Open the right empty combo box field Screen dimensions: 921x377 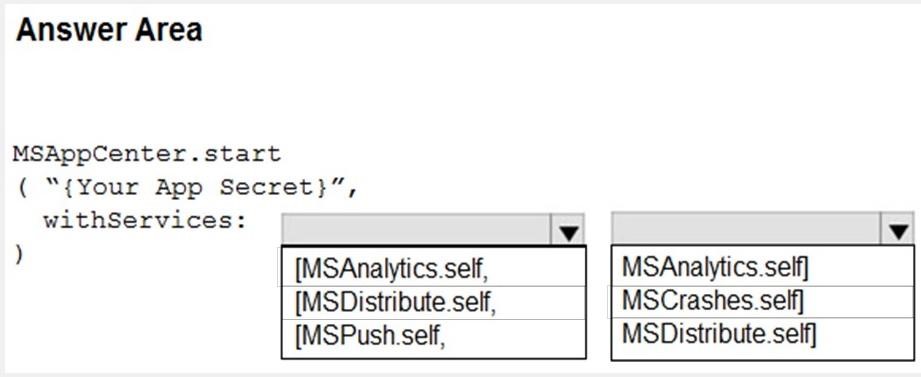(x=746, y=228)
